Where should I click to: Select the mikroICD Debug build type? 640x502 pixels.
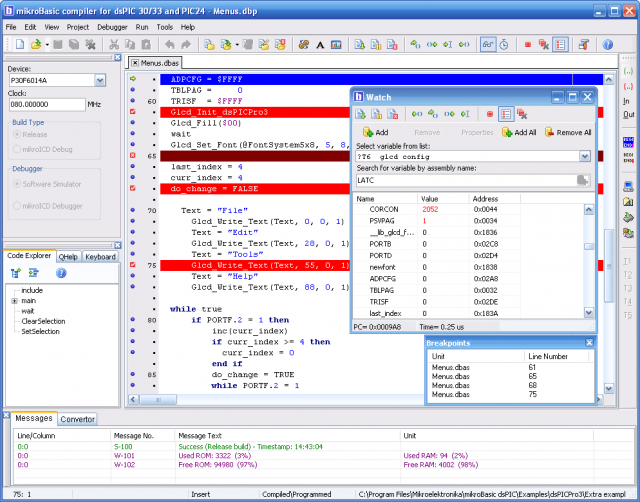17,149
